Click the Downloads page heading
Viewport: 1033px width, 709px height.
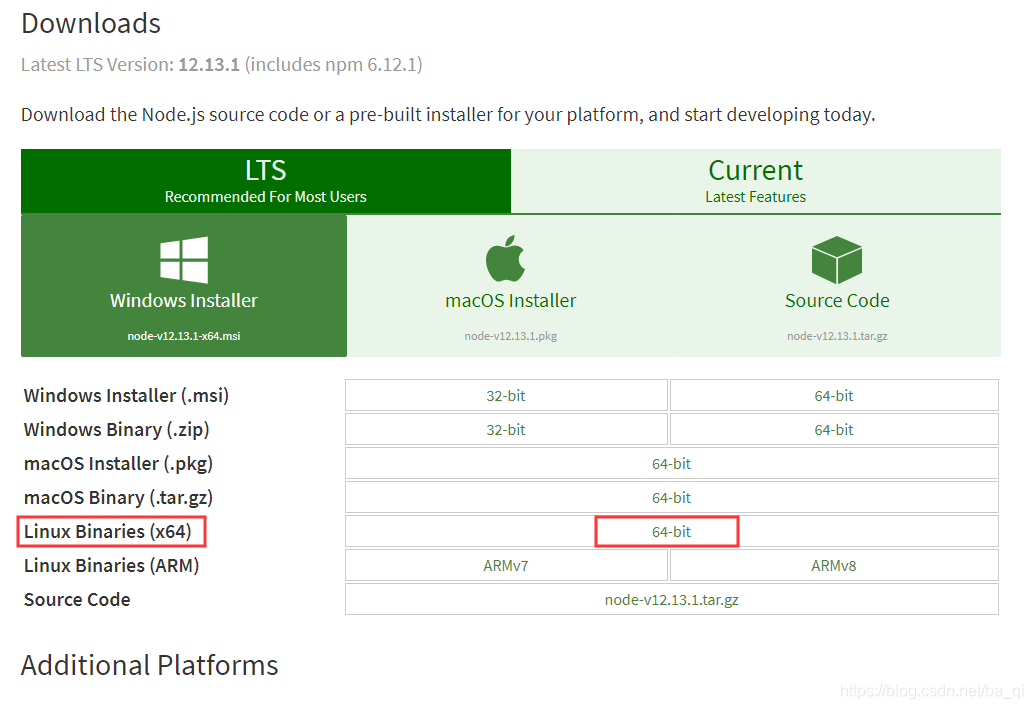pos(91,24)
